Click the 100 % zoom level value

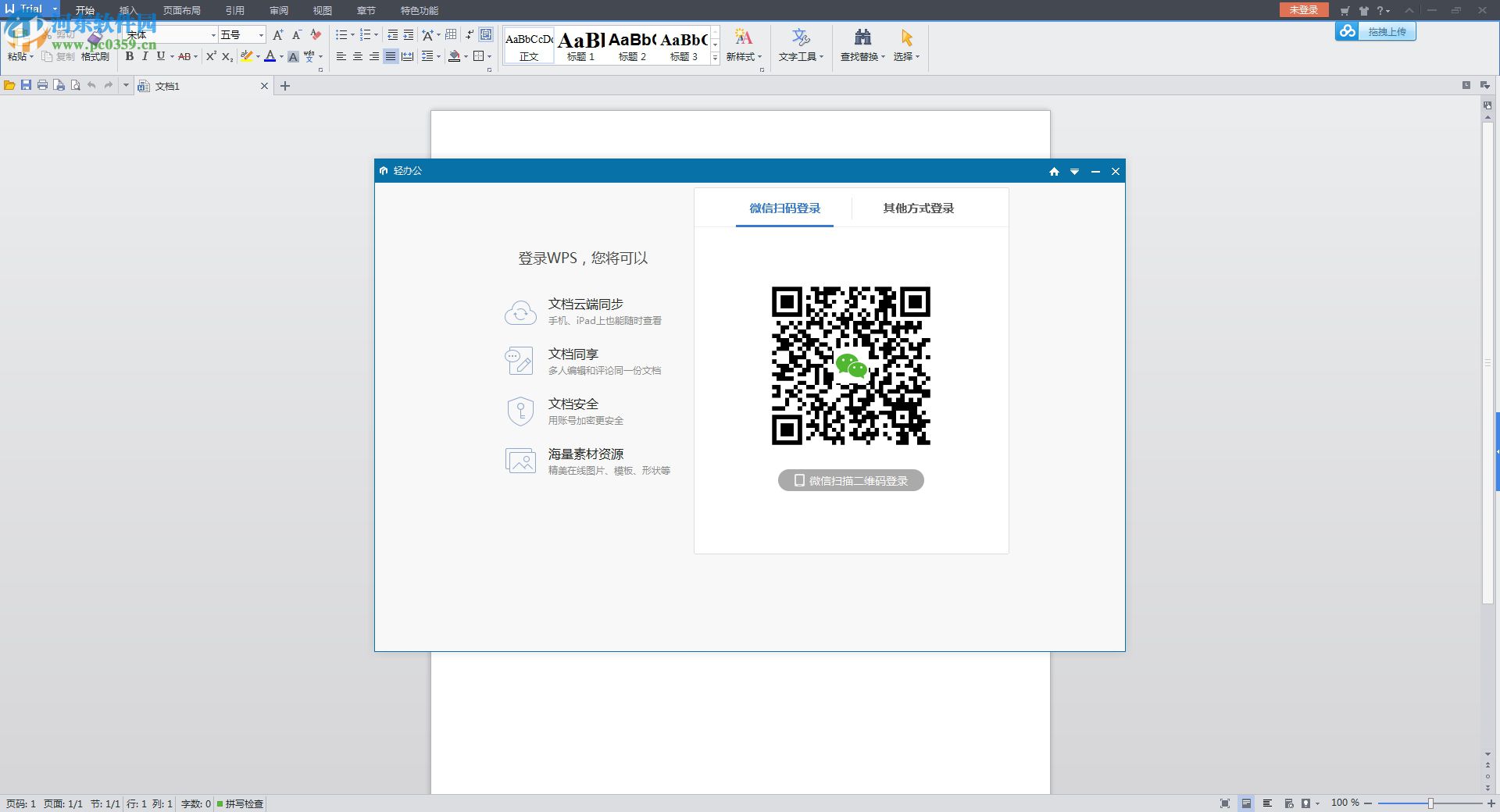point(1345,803)
